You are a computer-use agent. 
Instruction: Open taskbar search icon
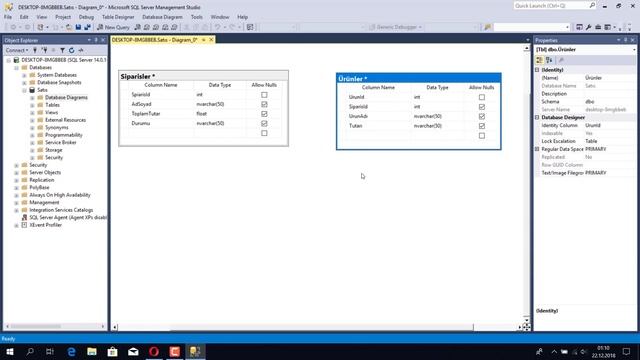30,351
